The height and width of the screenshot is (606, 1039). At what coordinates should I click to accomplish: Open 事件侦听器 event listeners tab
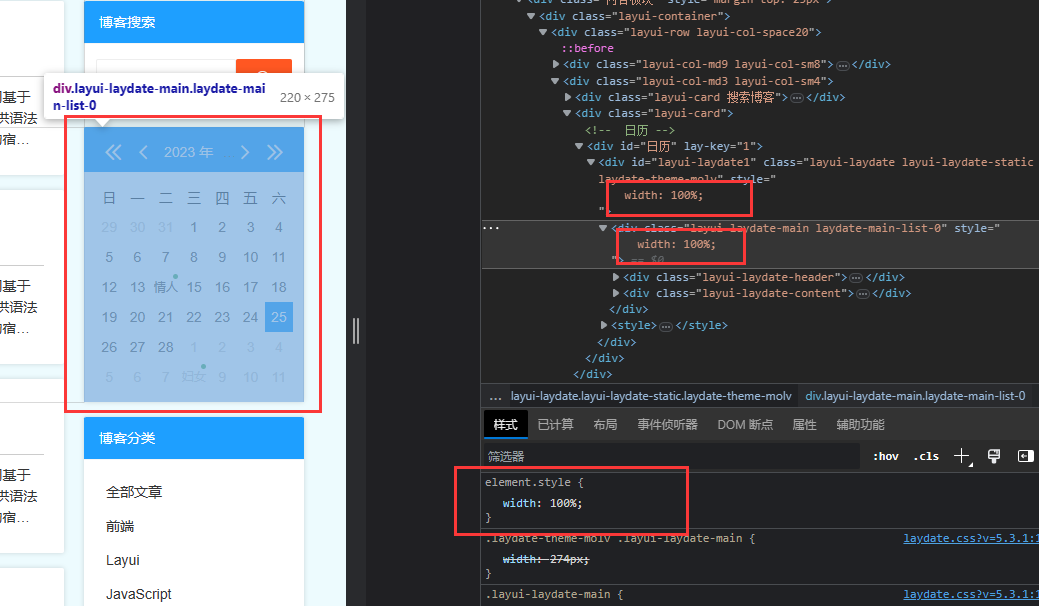point(667,425)
